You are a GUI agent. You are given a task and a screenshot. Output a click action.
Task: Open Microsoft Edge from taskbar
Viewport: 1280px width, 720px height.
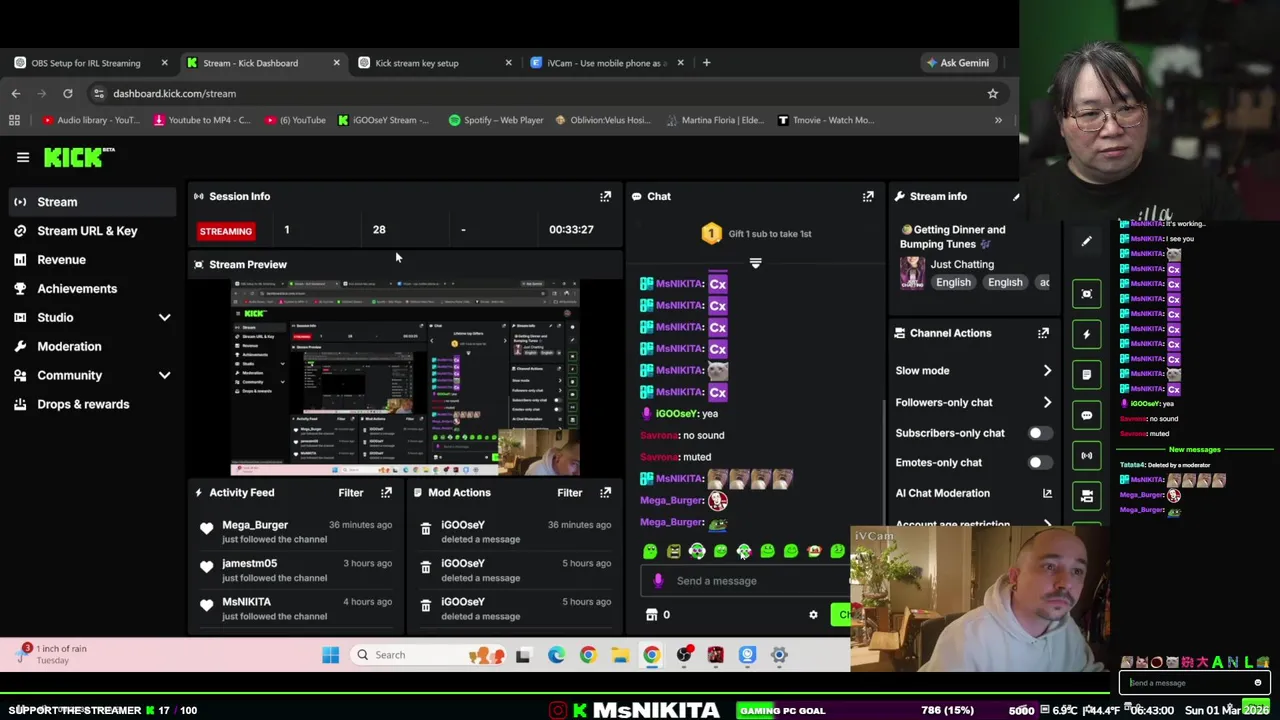(556, 655)
